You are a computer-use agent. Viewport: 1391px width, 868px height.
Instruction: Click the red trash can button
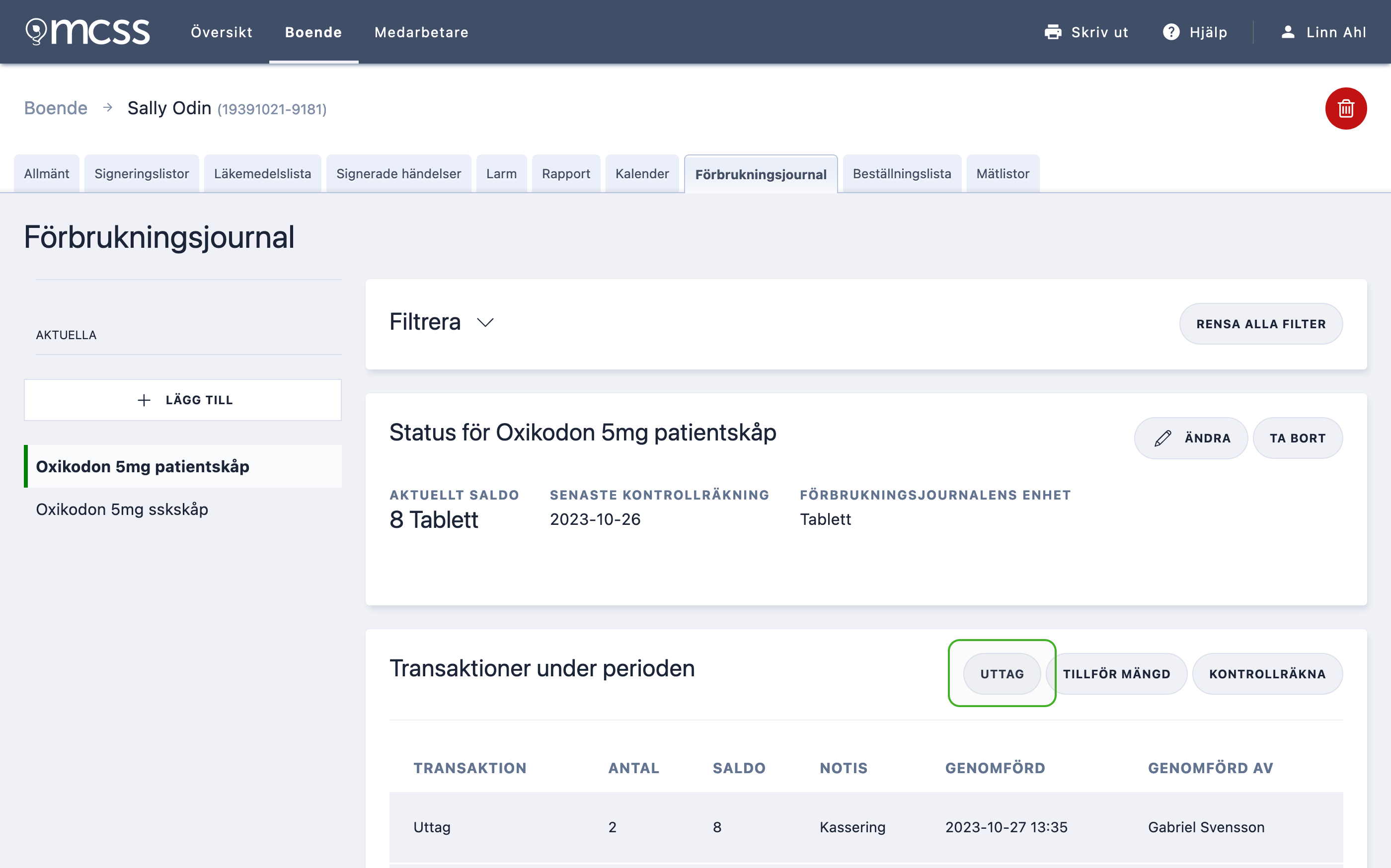[x=1346, y=108]
